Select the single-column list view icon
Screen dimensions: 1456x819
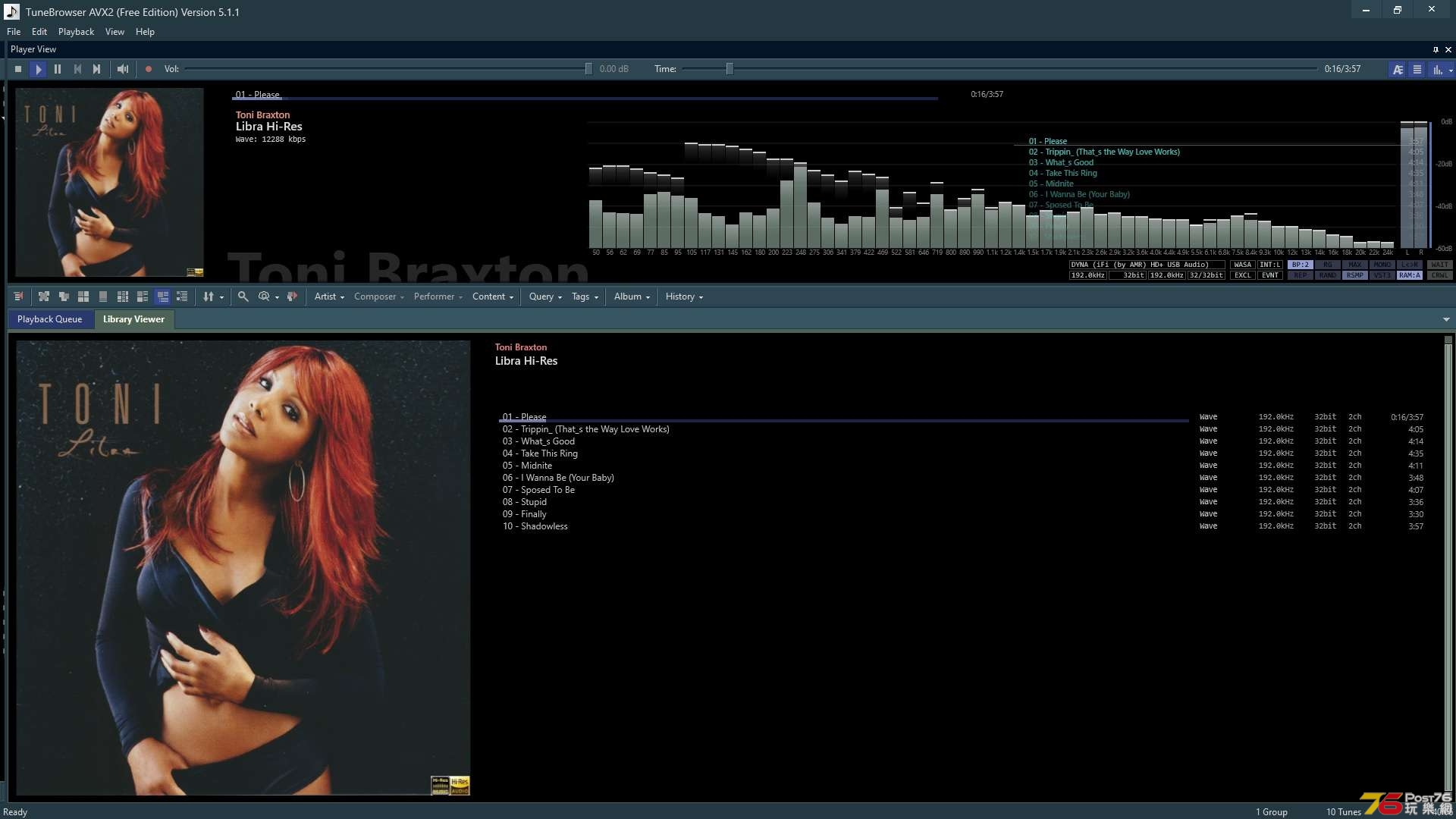coord(103,297)
